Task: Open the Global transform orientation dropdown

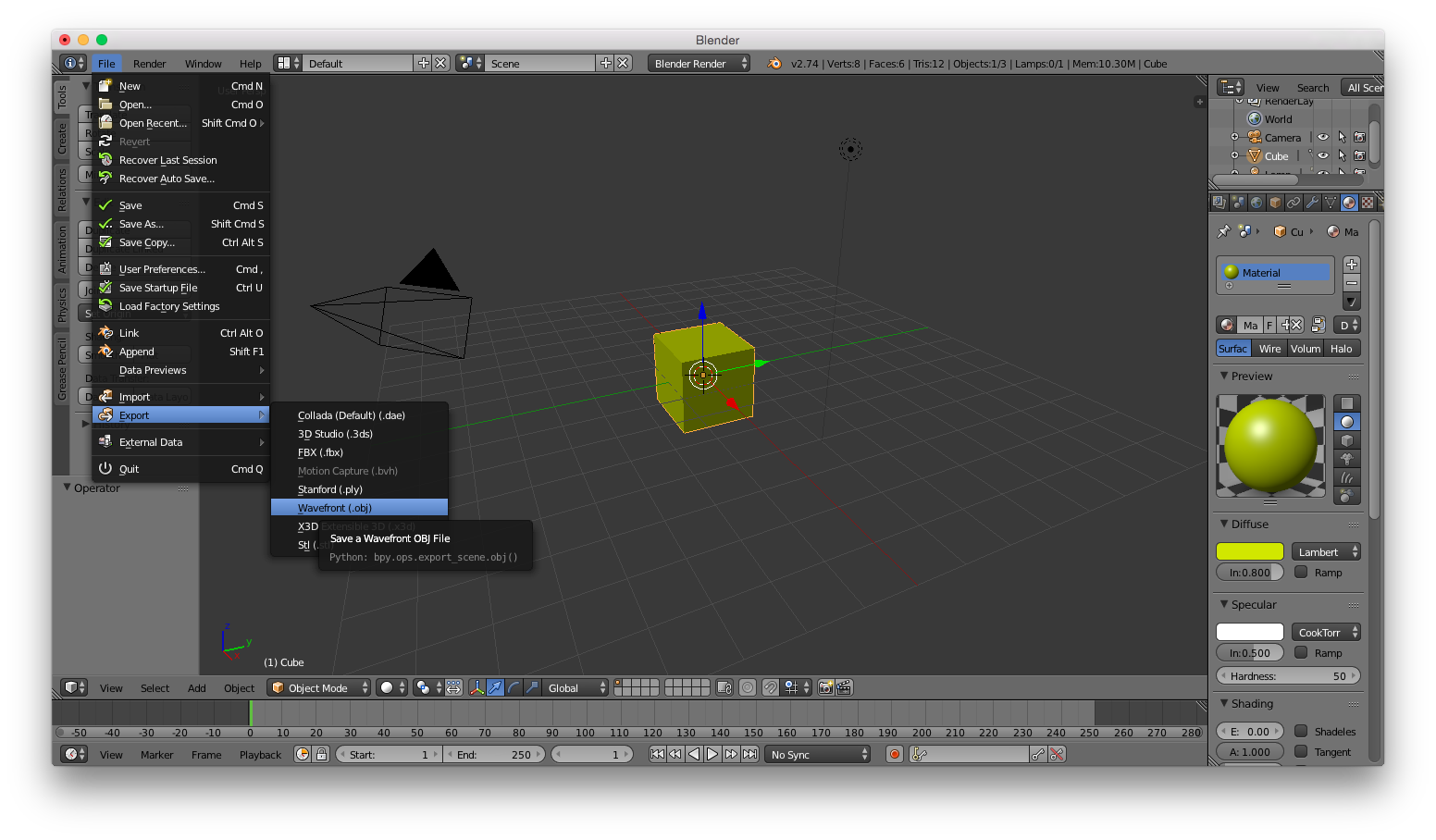Action: [575, 687]
